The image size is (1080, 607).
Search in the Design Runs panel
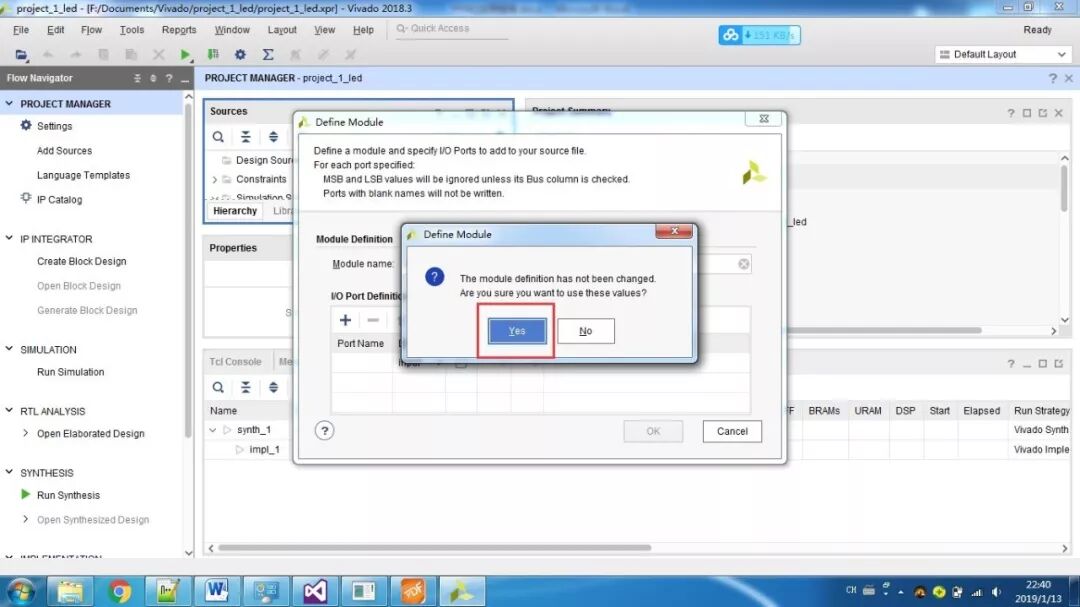(x=218, y=387)
